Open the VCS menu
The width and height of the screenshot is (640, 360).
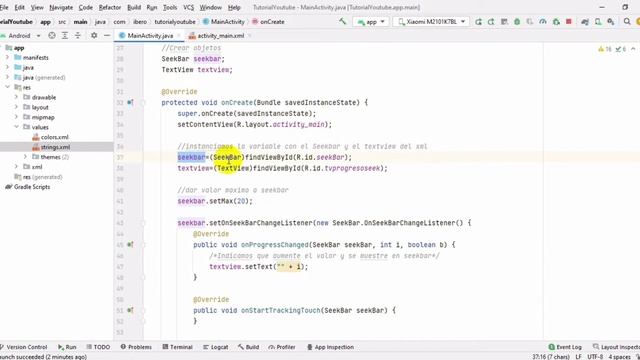(189, 7)
